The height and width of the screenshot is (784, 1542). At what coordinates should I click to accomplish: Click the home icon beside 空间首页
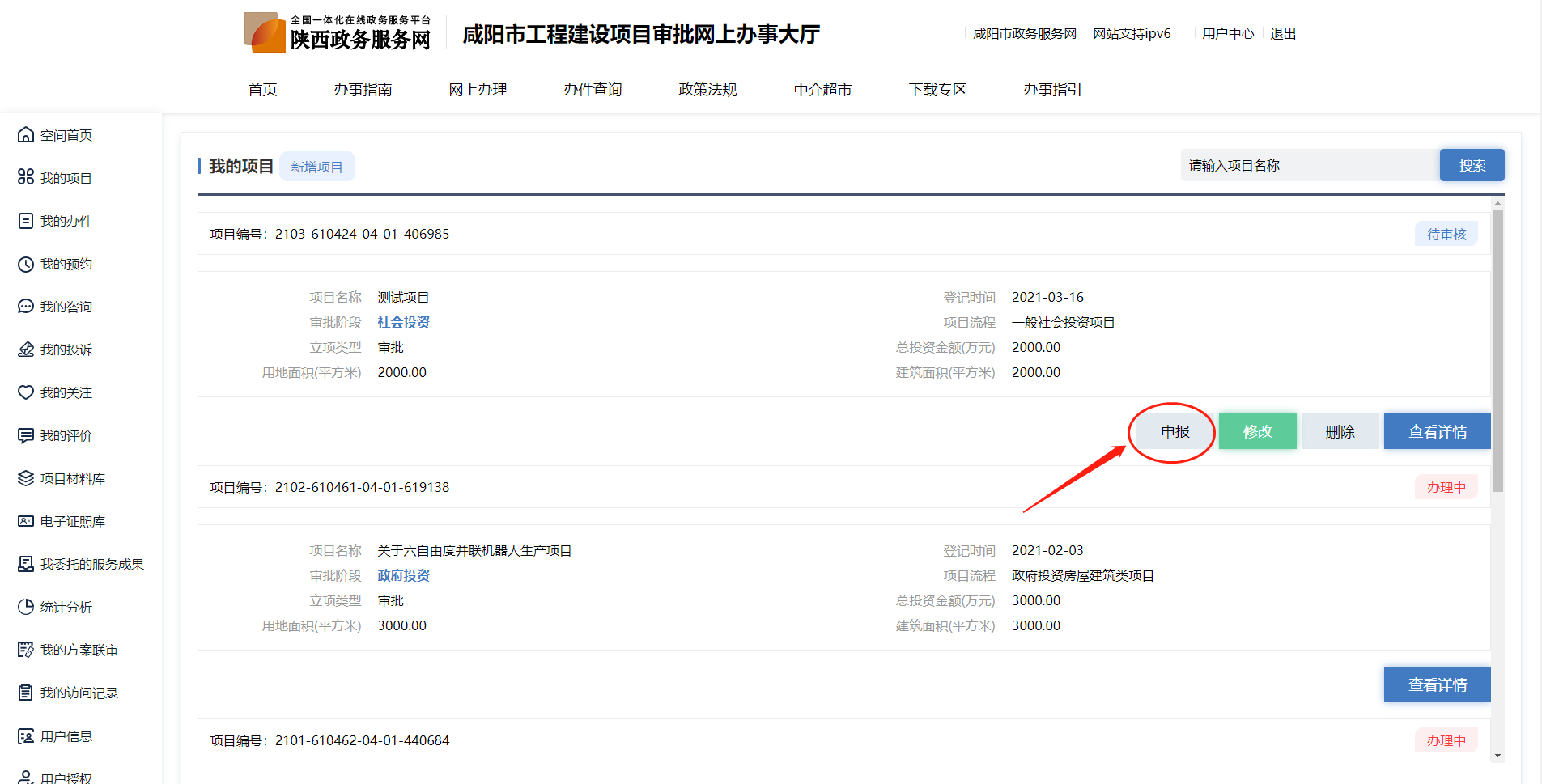[26, 135]
